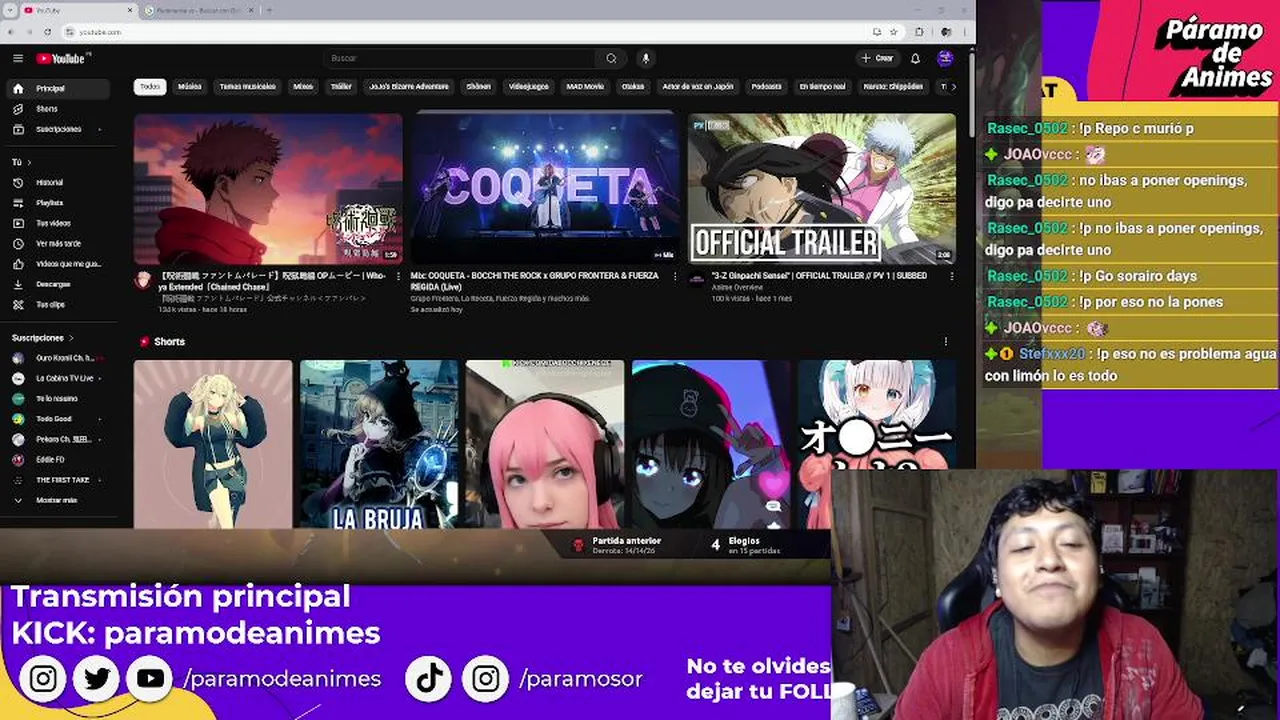Open browser extensions puzzle icon
Screen dimensions: 1280x720
point(919,32)
